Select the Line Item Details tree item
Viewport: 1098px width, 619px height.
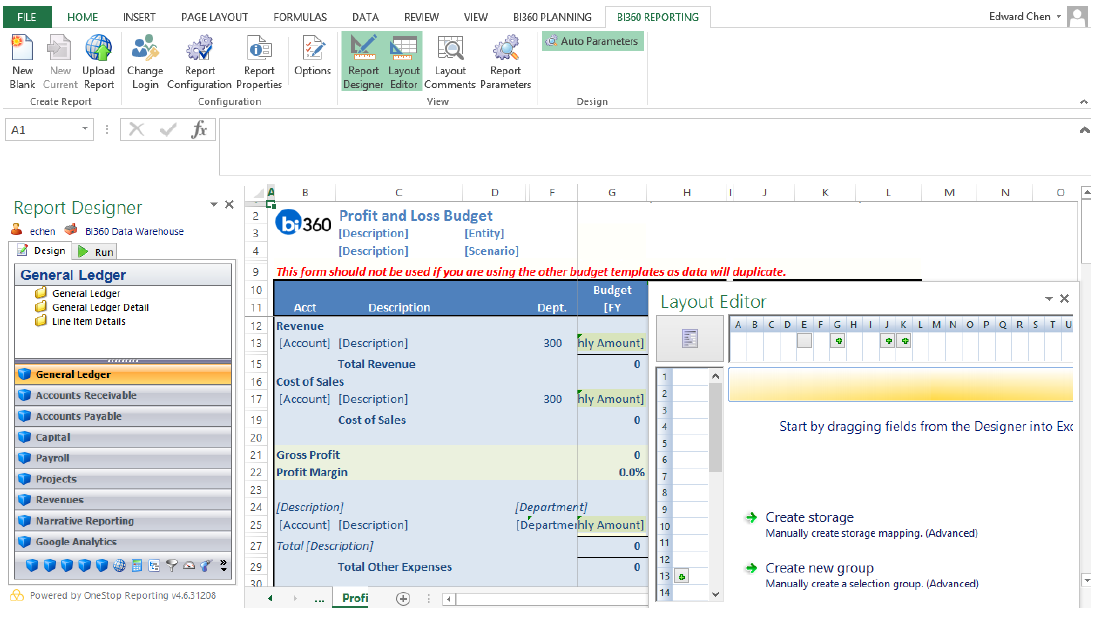[x=88, y=321]
